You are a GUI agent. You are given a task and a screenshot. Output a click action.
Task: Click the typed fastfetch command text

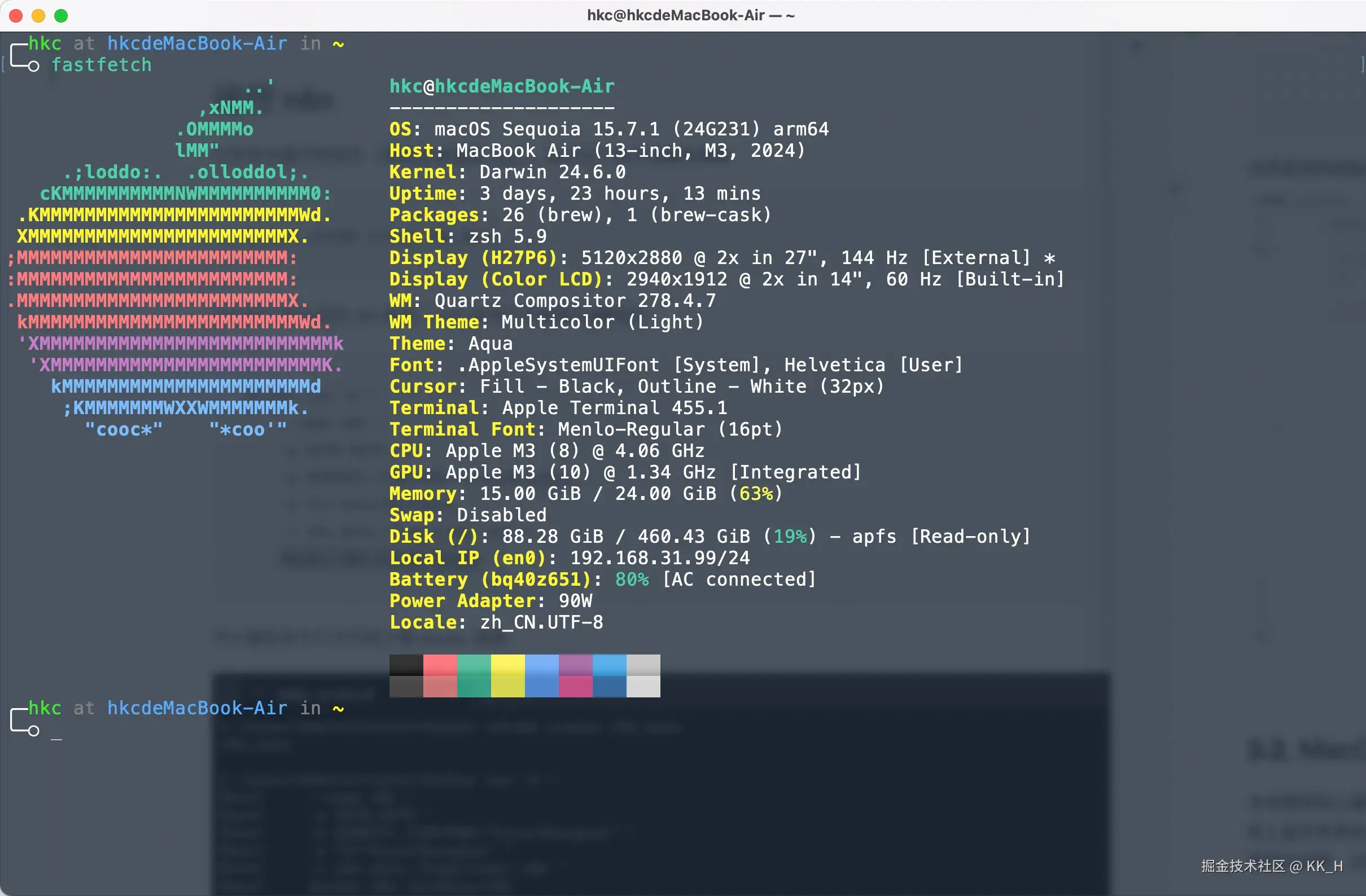click(x=102, y=65)
